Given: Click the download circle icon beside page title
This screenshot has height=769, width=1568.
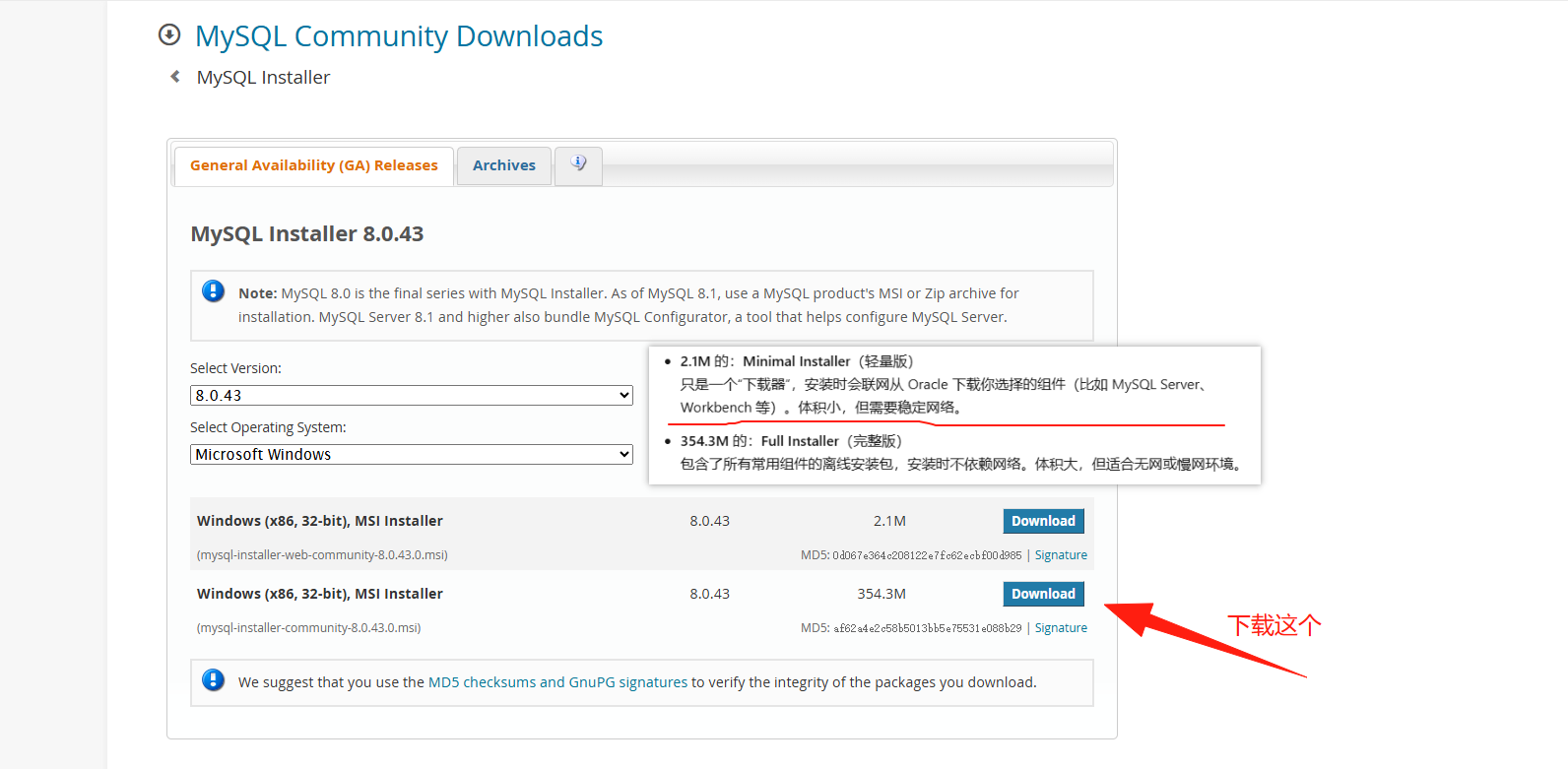Looking at the screenshot, I should 169,35.
